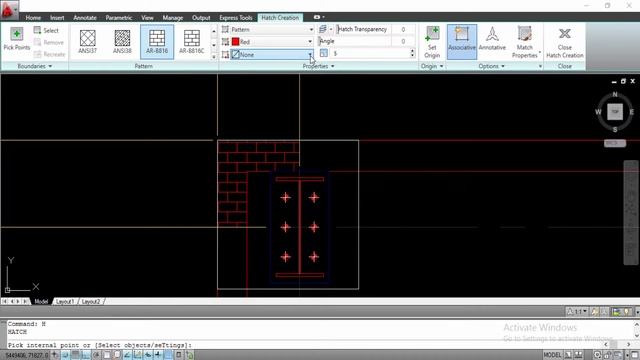Click the red hatch color swatch
This screenshot has height=360, width=640.
[x=236, y=42]
